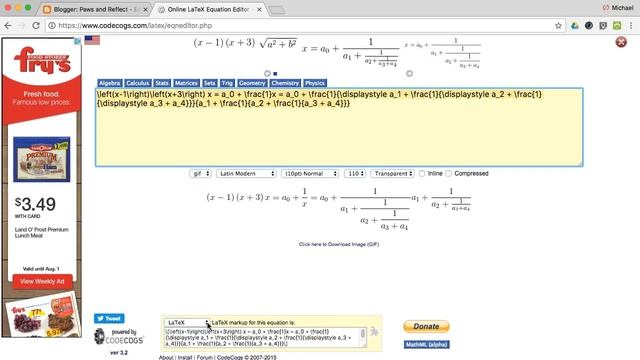Open the Geometry symbols tab
640x360 pixels.
[252, 83]
